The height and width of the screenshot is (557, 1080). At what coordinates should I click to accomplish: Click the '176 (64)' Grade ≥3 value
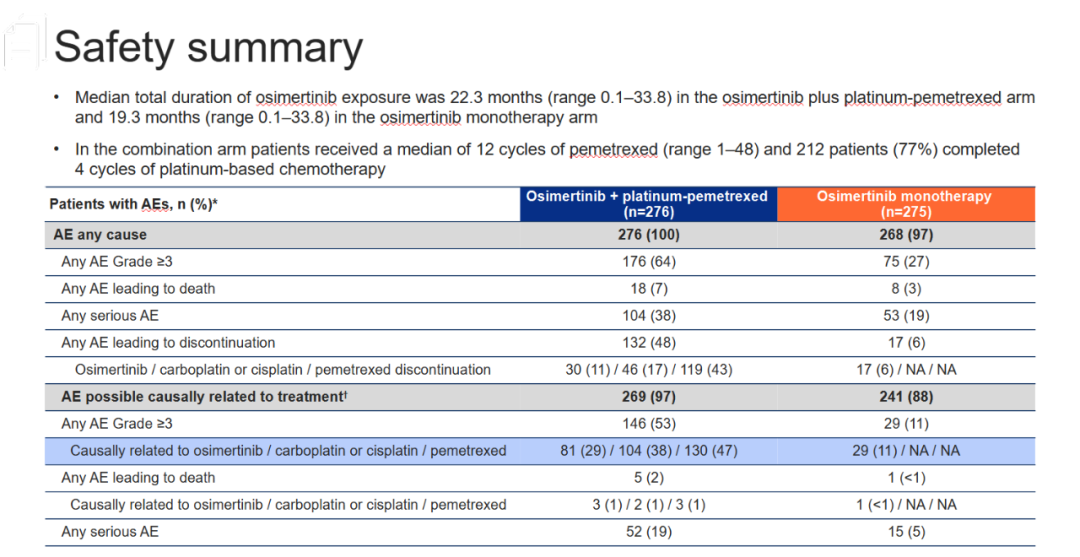[647, 262]
